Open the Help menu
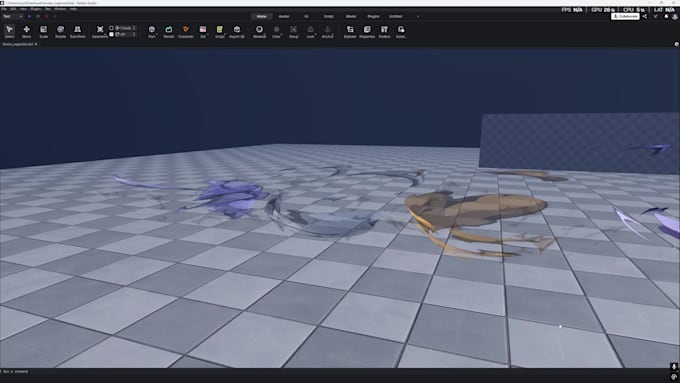 [x=73, y=9]
